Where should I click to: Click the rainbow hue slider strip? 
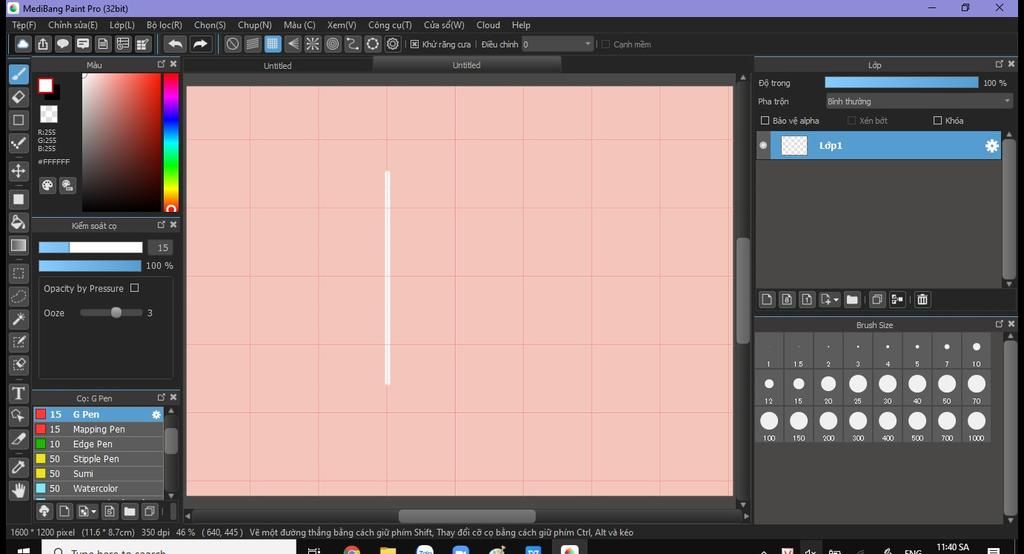point(170,142)
